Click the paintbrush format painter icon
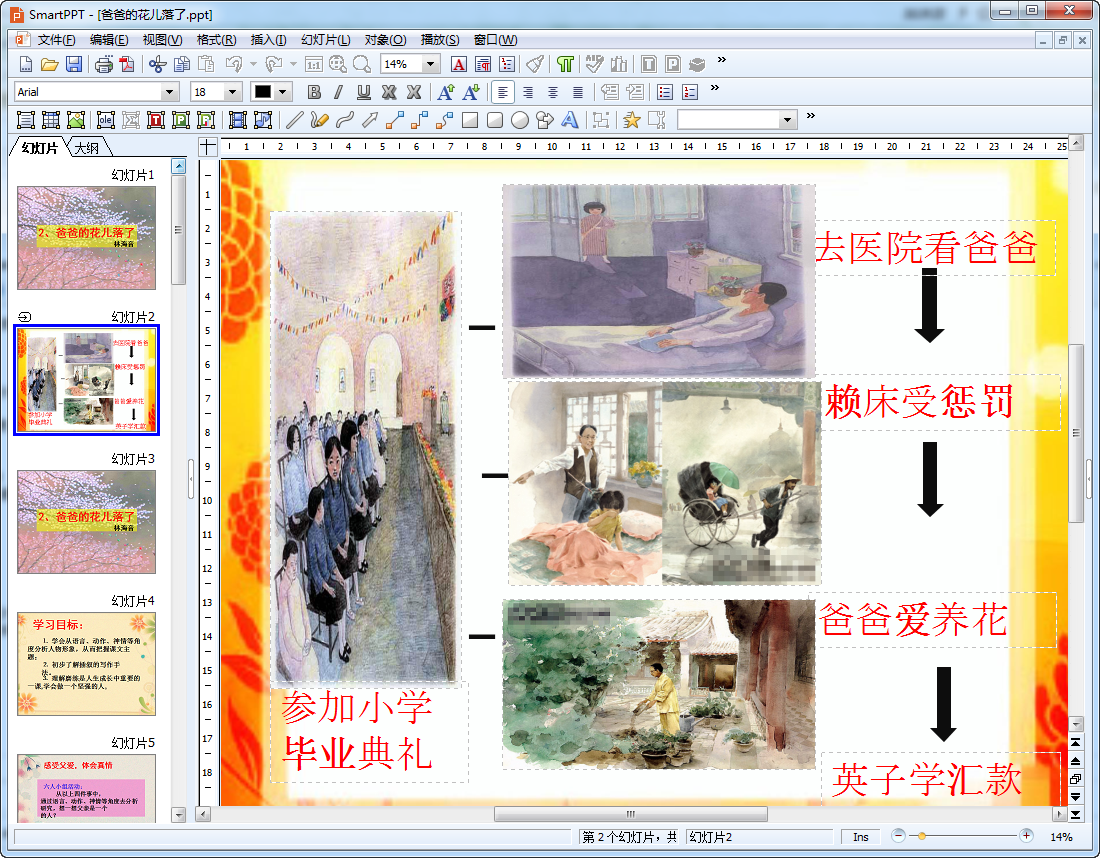The image size is (1100, 858). (535, 65)
